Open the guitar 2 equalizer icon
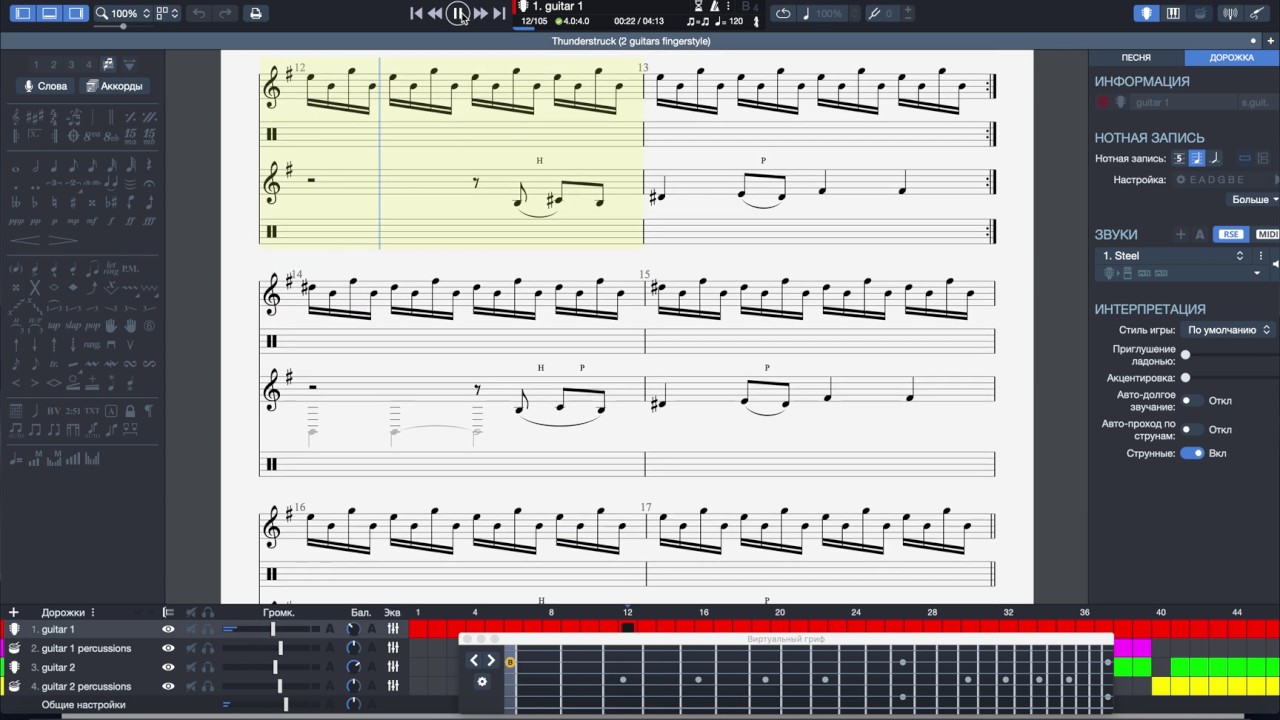1280x720 pixels. 393,667
